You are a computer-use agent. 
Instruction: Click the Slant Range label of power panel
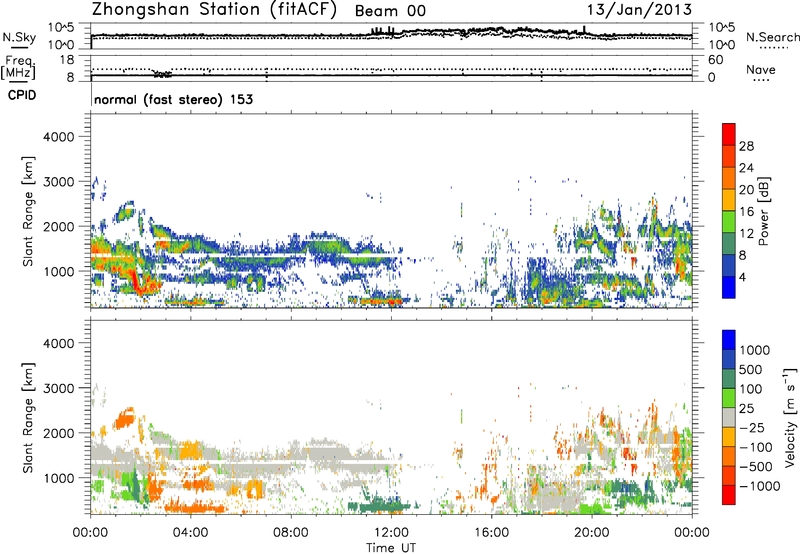[x=28, y=211]
